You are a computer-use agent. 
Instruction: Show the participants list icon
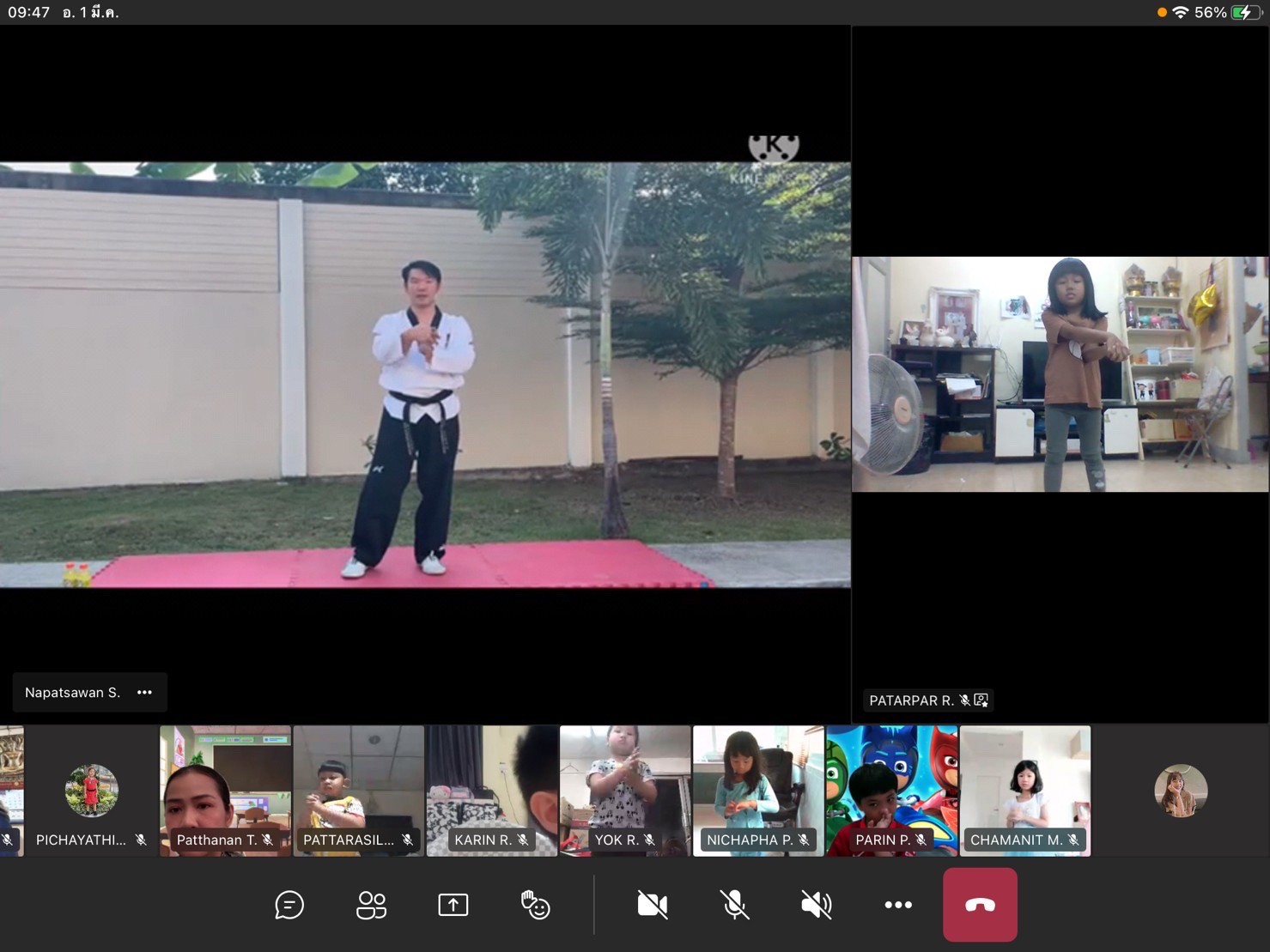pyautogui.click(x=371, y=905)
